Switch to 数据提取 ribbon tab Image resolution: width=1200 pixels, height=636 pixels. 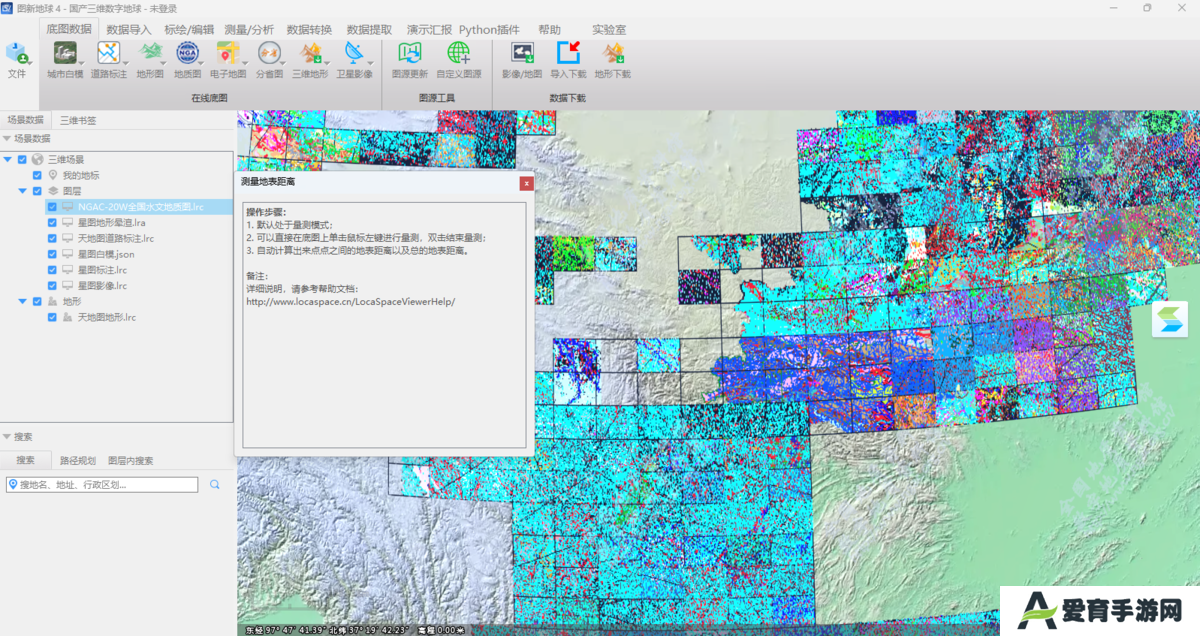370,30
